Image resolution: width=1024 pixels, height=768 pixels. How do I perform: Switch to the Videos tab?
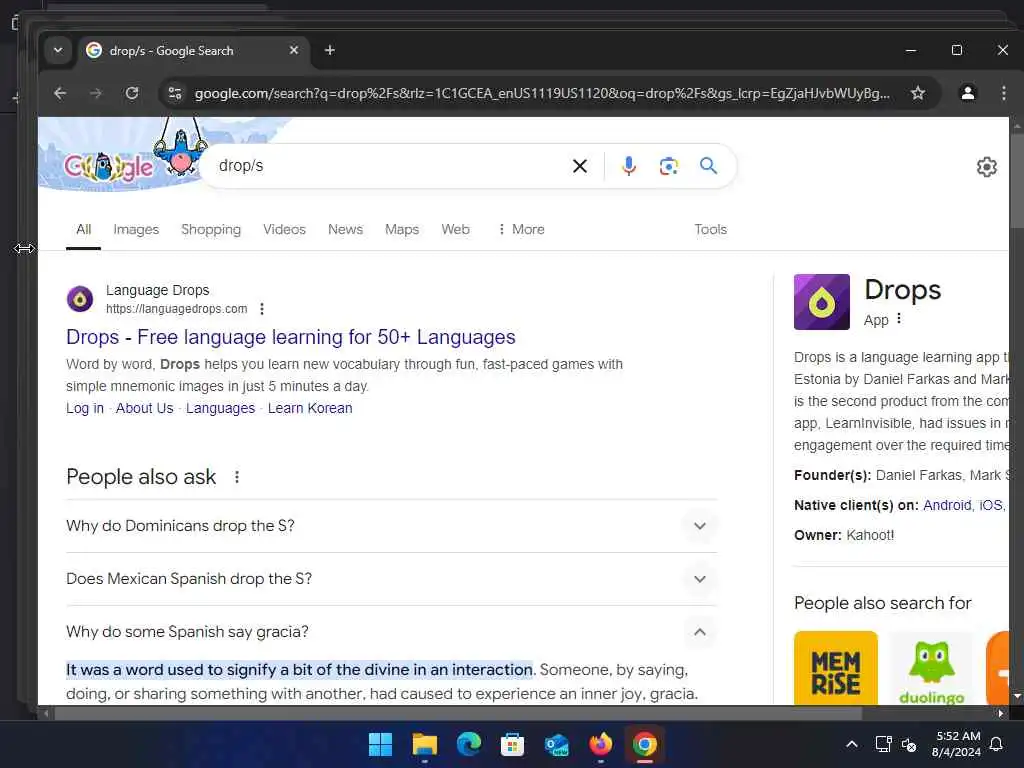coord(284,229)
